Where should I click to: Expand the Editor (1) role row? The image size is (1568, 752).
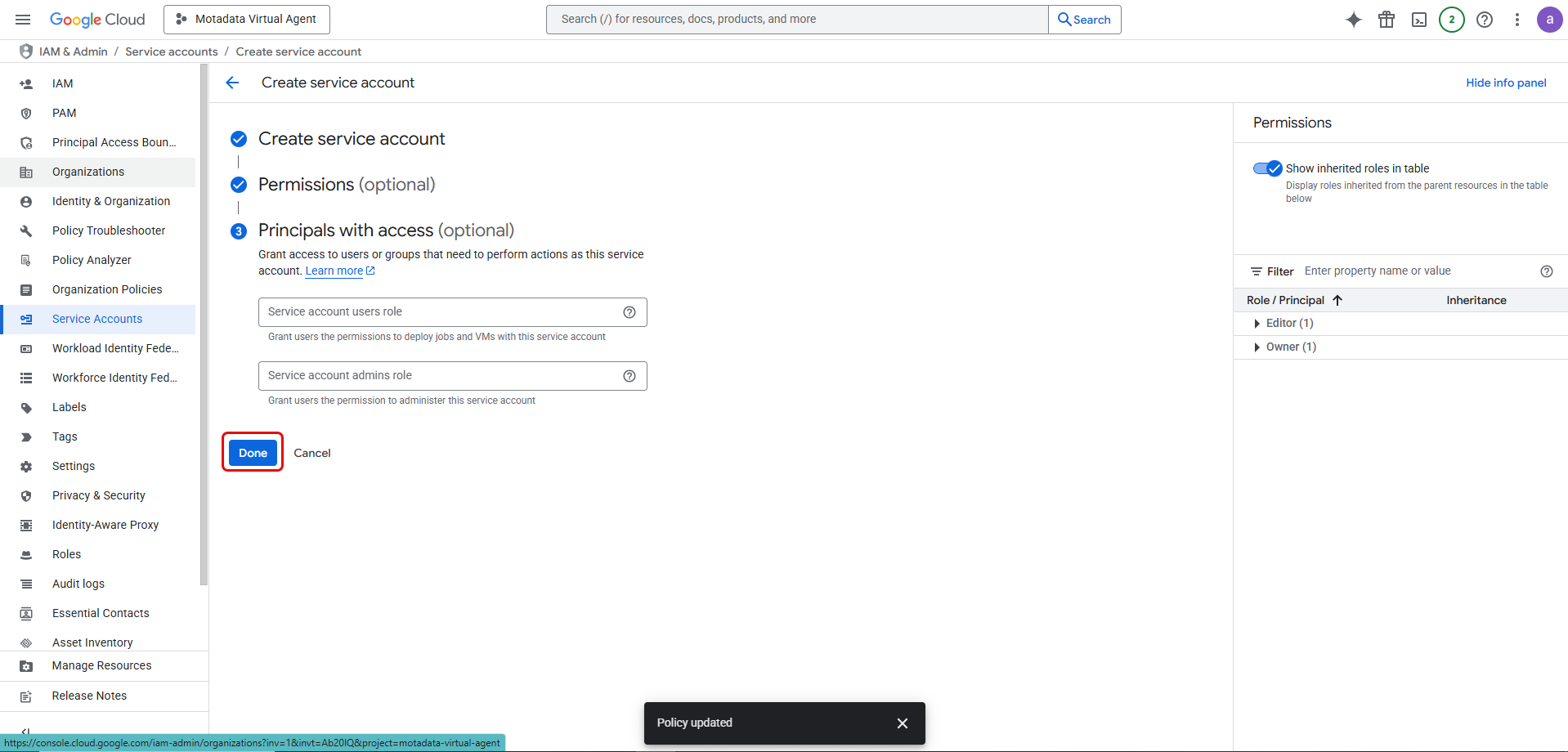pyautogui.click(x=1257, y=323)
